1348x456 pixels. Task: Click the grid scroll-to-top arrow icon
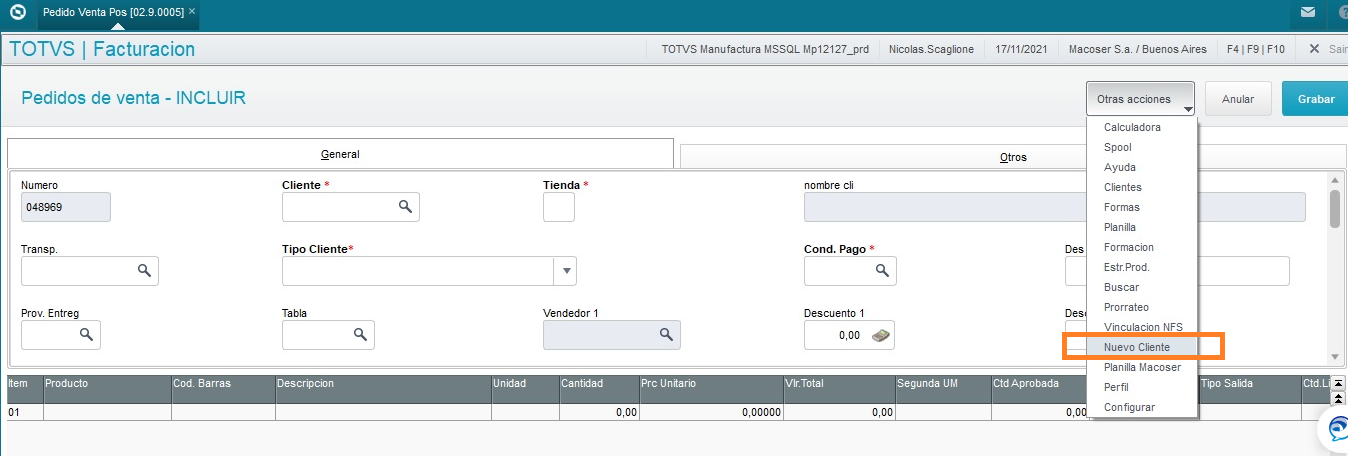pyautogui.click(x=1338, y=384)
